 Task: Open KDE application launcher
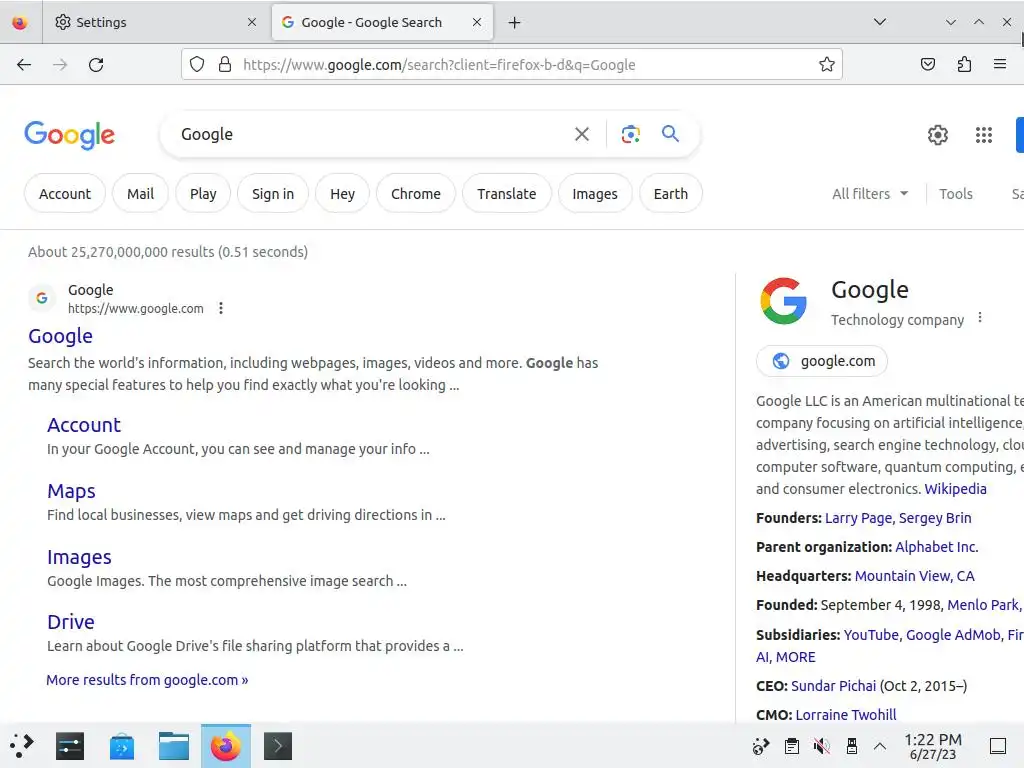click(x=22, y=746)
